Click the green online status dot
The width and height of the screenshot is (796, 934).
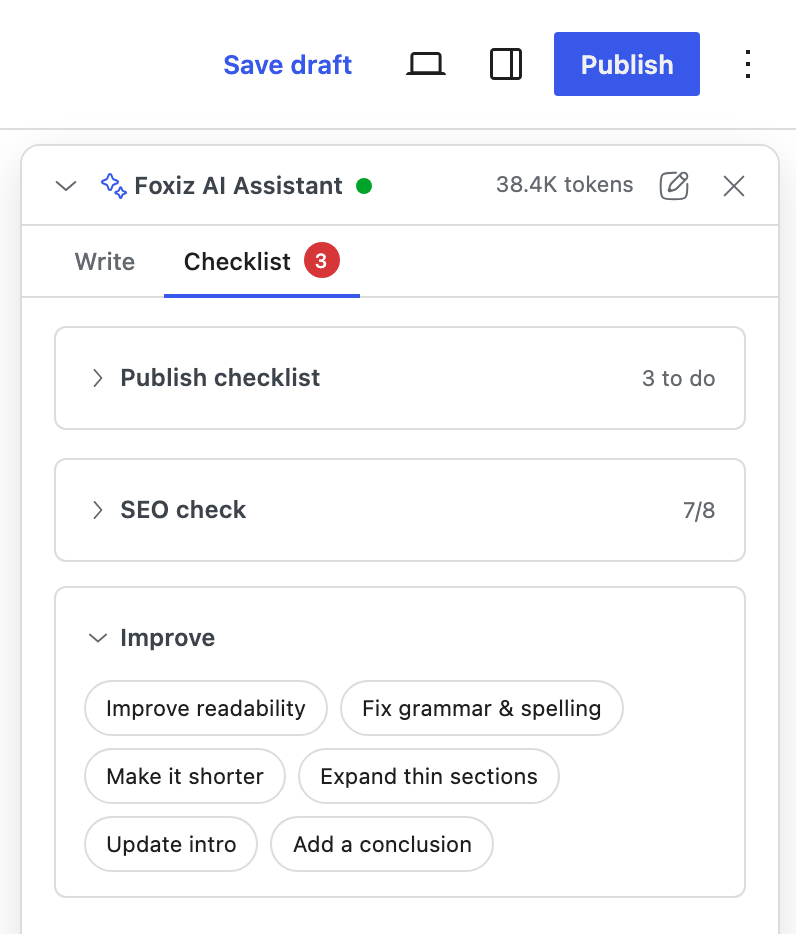coord(364,186)
